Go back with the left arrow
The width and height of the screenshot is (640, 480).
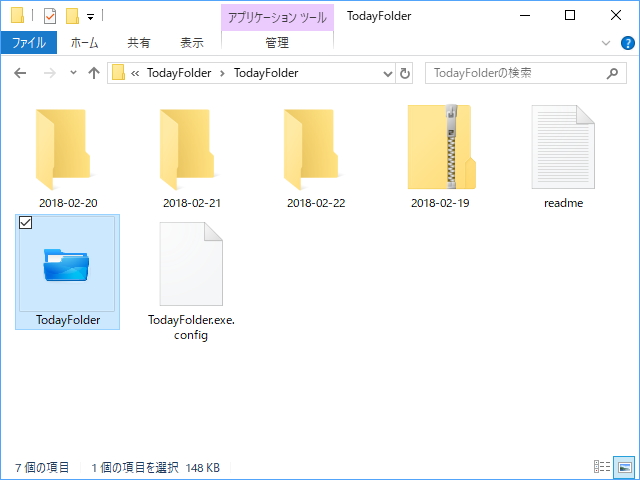pos(20,73)
